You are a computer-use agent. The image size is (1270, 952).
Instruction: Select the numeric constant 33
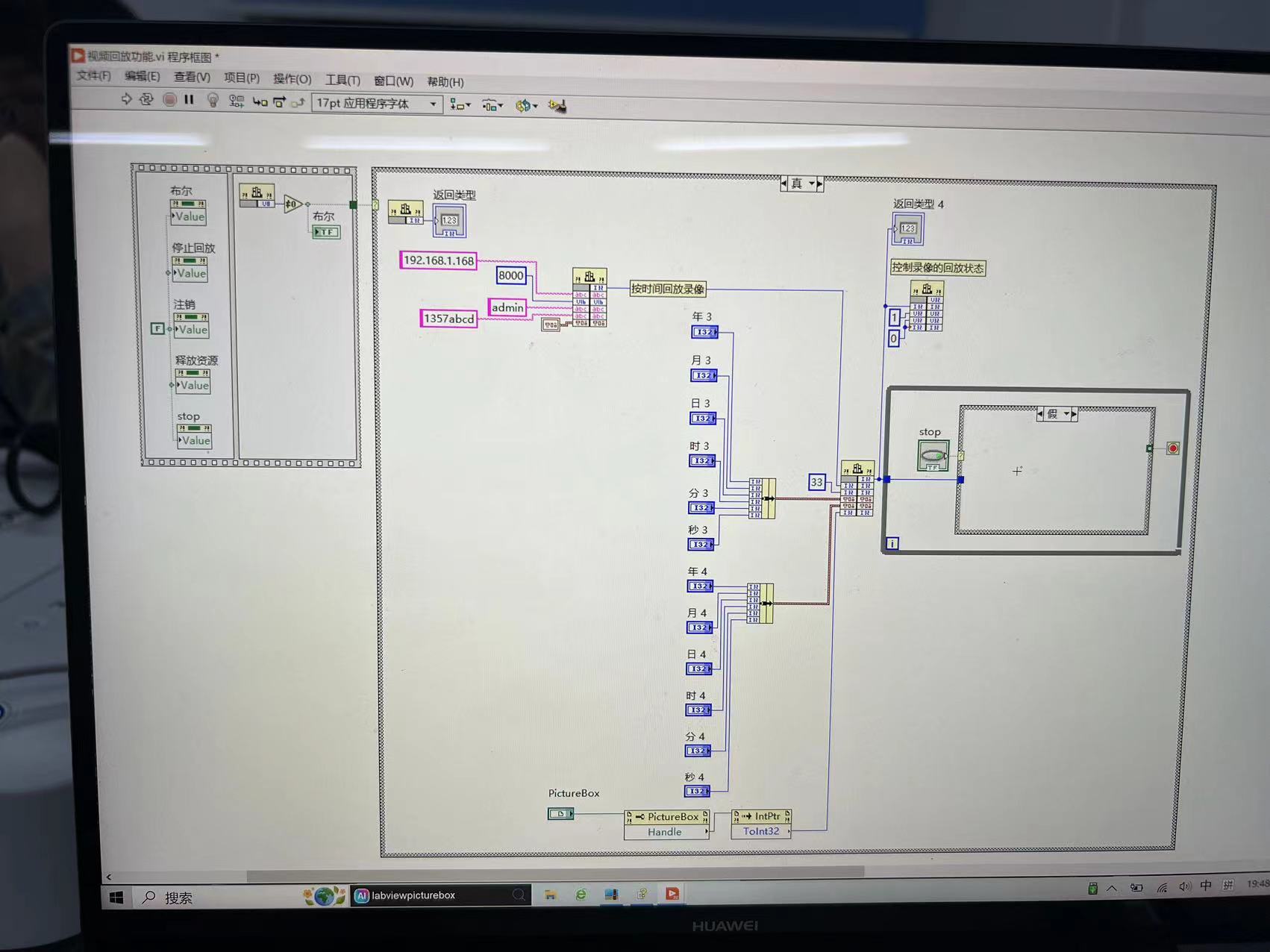click(x=816, y=482)
